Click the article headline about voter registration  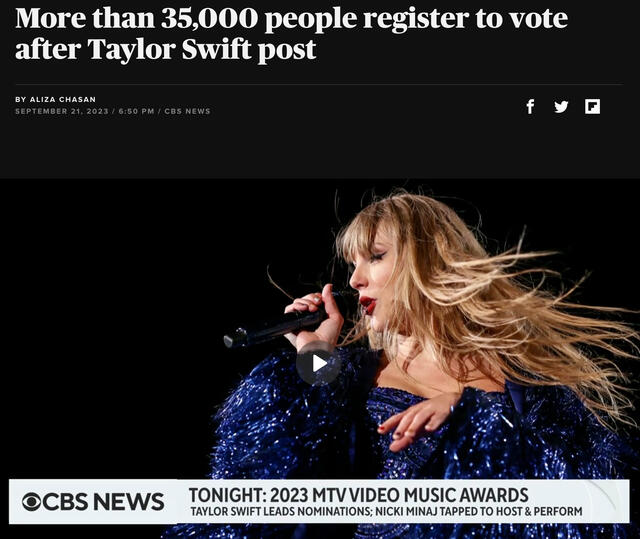pos(291,33)
